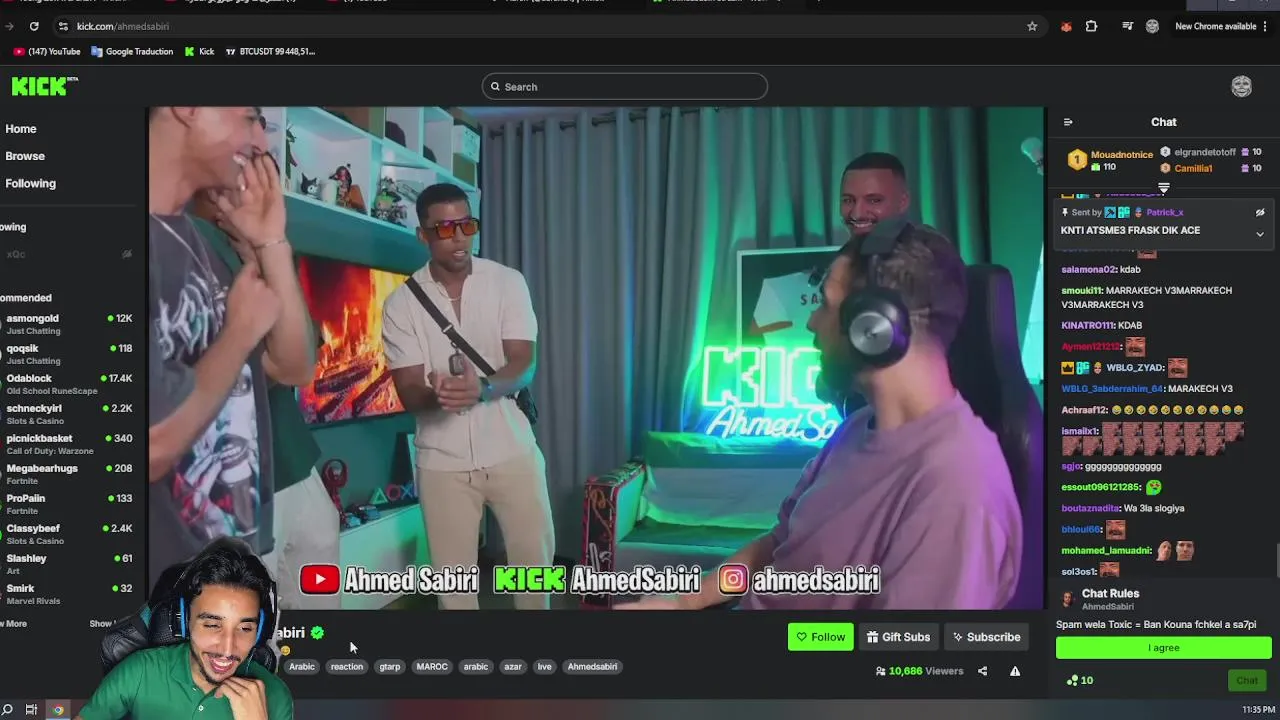The image size is (1280, 720).
Task: Select the reaction stream tag
Action: [x=347, y=666]
